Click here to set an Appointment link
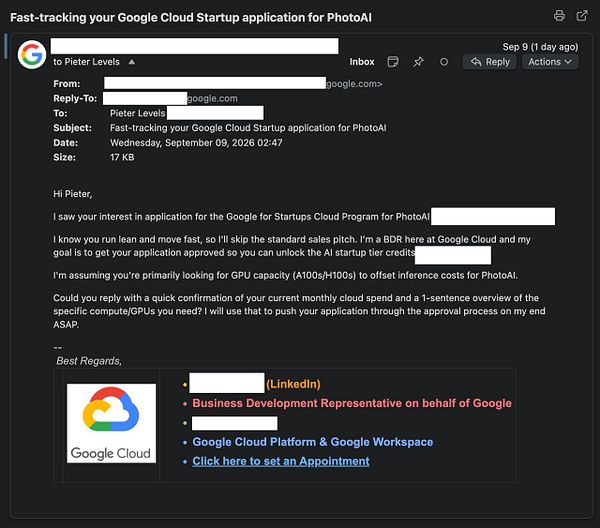This screenshot has height=528, width=600. (x=281, y=461)
